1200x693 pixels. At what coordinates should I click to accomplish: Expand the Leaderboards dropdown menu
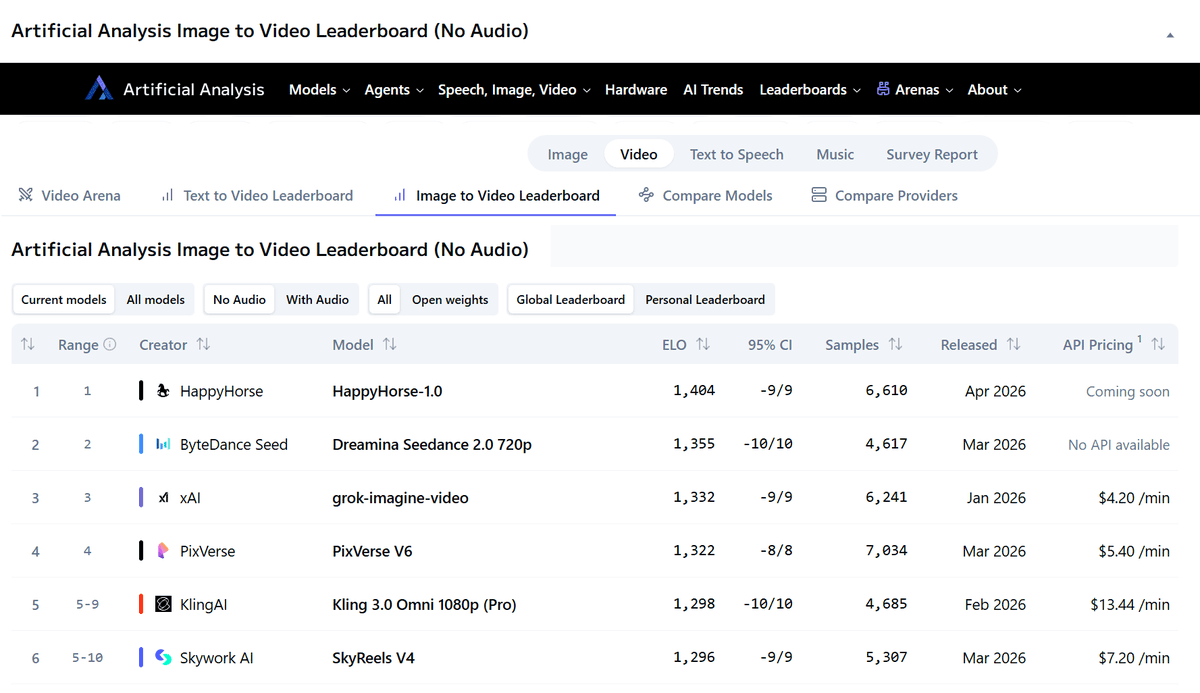810,89
